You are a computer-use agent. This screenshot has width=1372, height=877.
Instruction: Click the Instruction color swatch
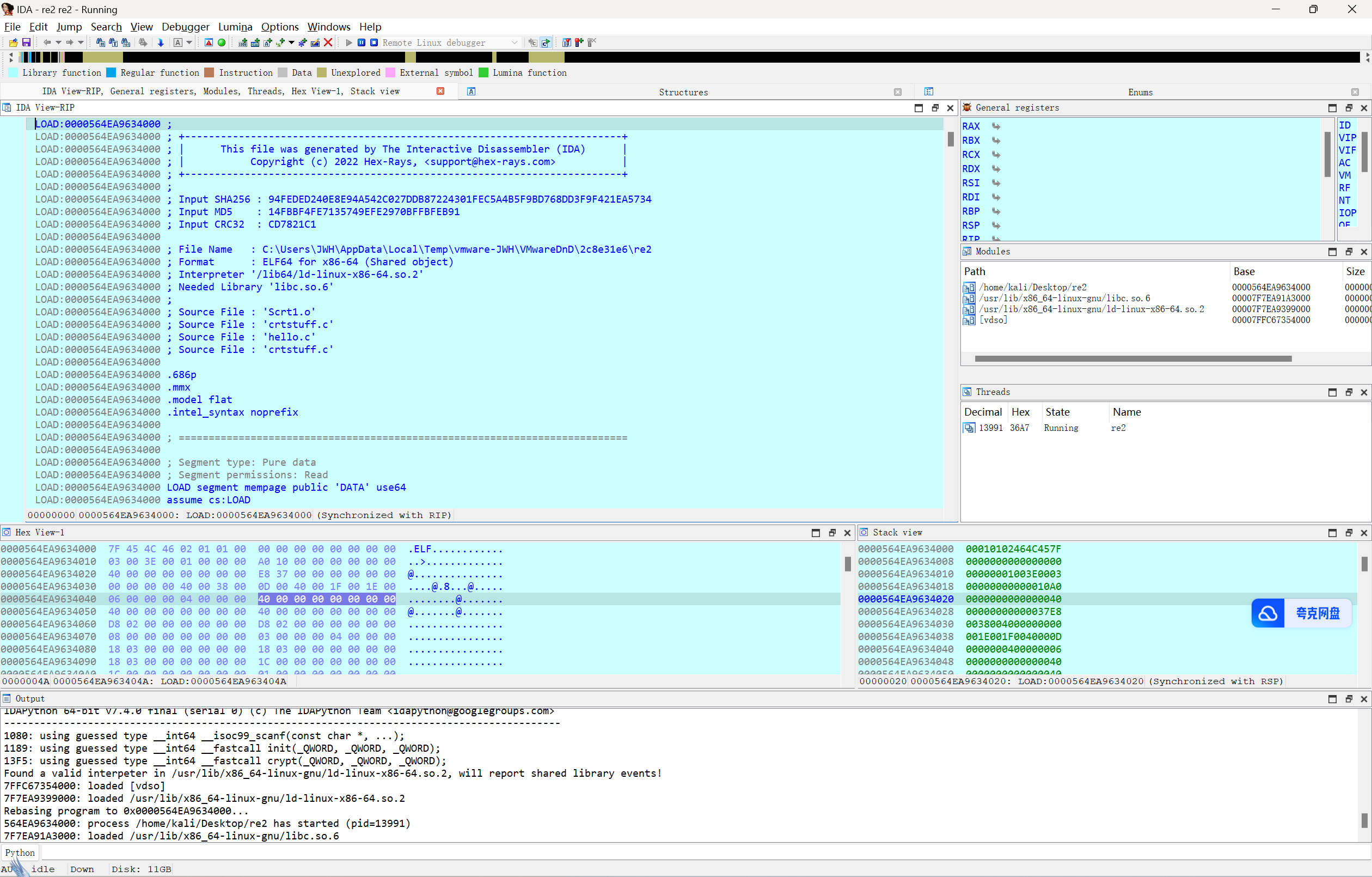point(209,72)
